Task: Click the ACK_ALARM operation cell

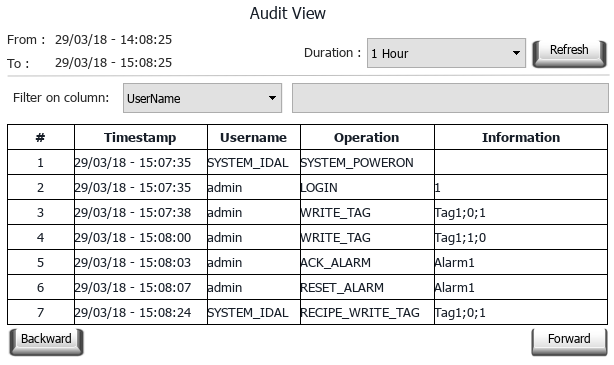Action: pos(367,262)
